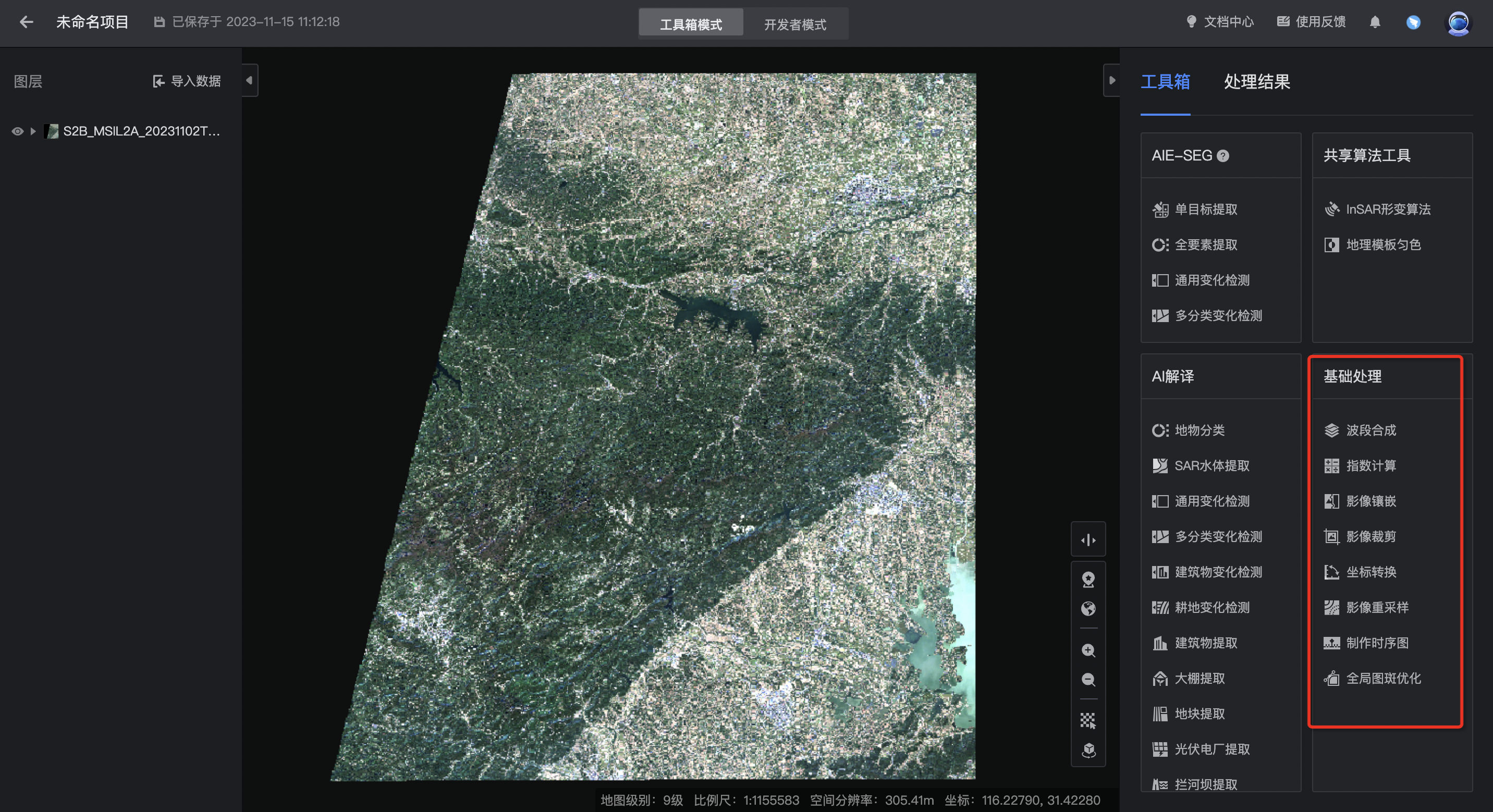This screenshot has width=1493, height=812.
Task: Open AI解译 通用变化检测 tool
Action: pyautogui.click(x=1201, y=501)
